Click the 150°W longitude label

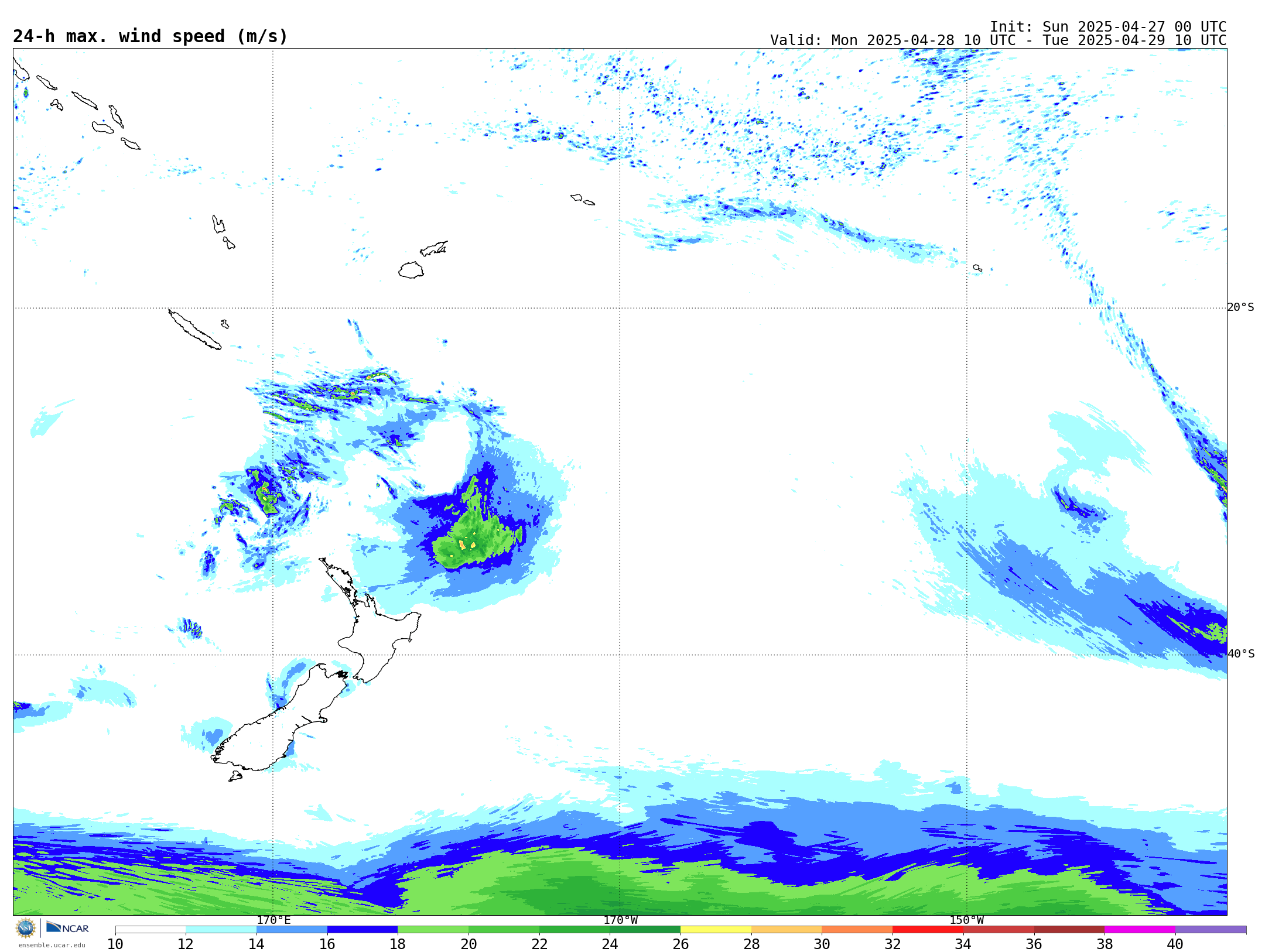[x=966, y=920]
